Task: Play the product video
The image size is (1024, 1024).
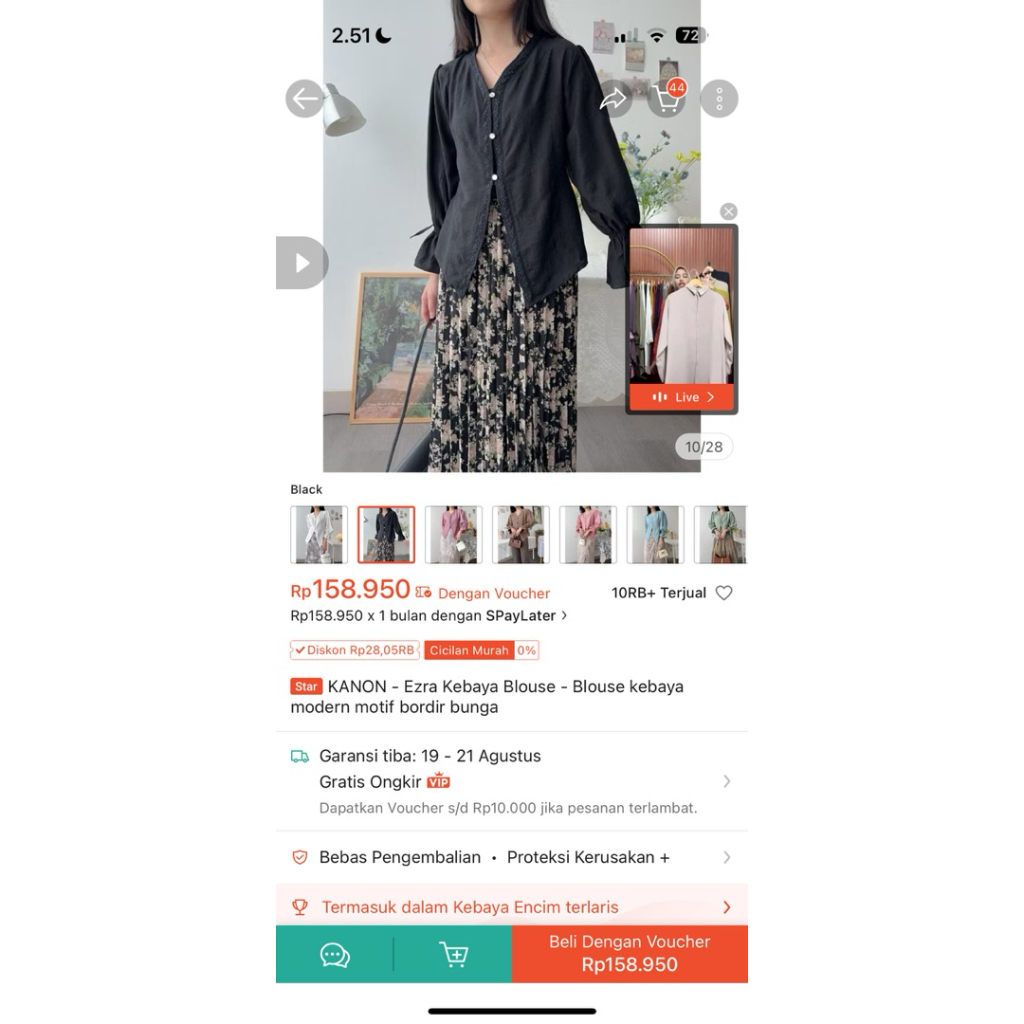Action: pyautogui.click(x=302, y=263)
